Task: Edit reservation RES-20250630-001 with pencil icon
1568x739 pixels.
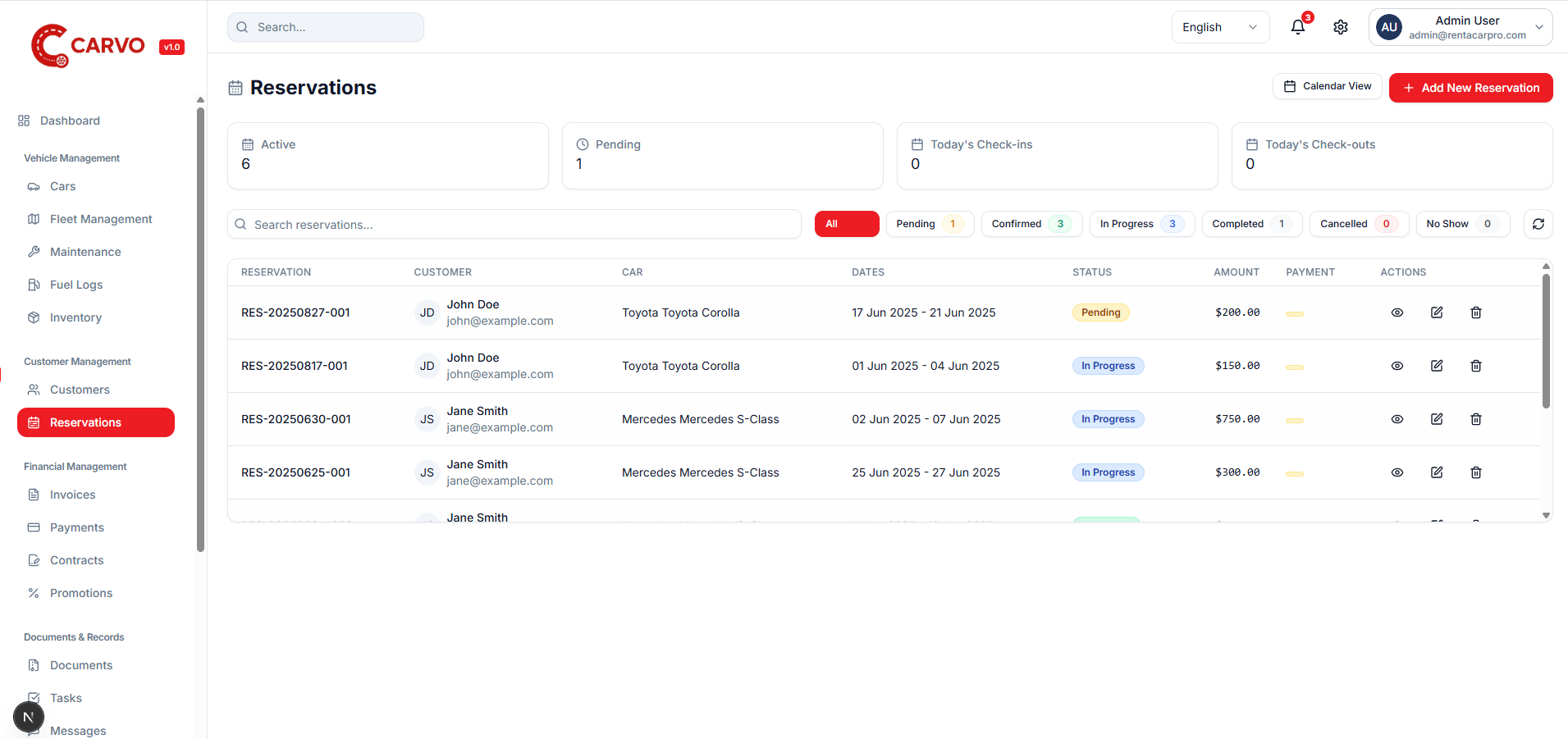Action: (1436, 419)
